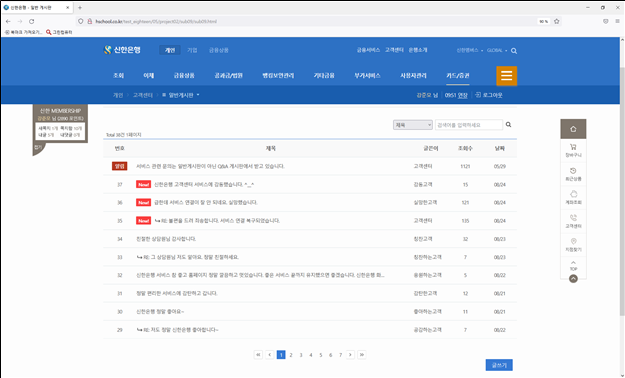Open the 공과금/법원 main menu
Viewport: 625px width, 378px height.
[228, 75]
